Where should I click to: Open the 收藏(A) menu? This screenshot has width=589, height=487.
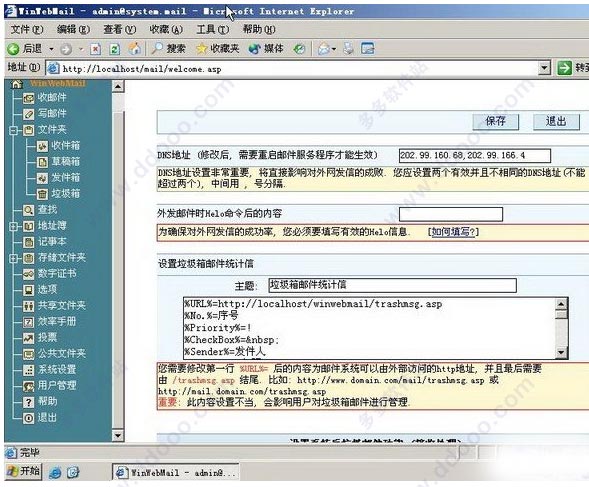[x=166, y=29]
